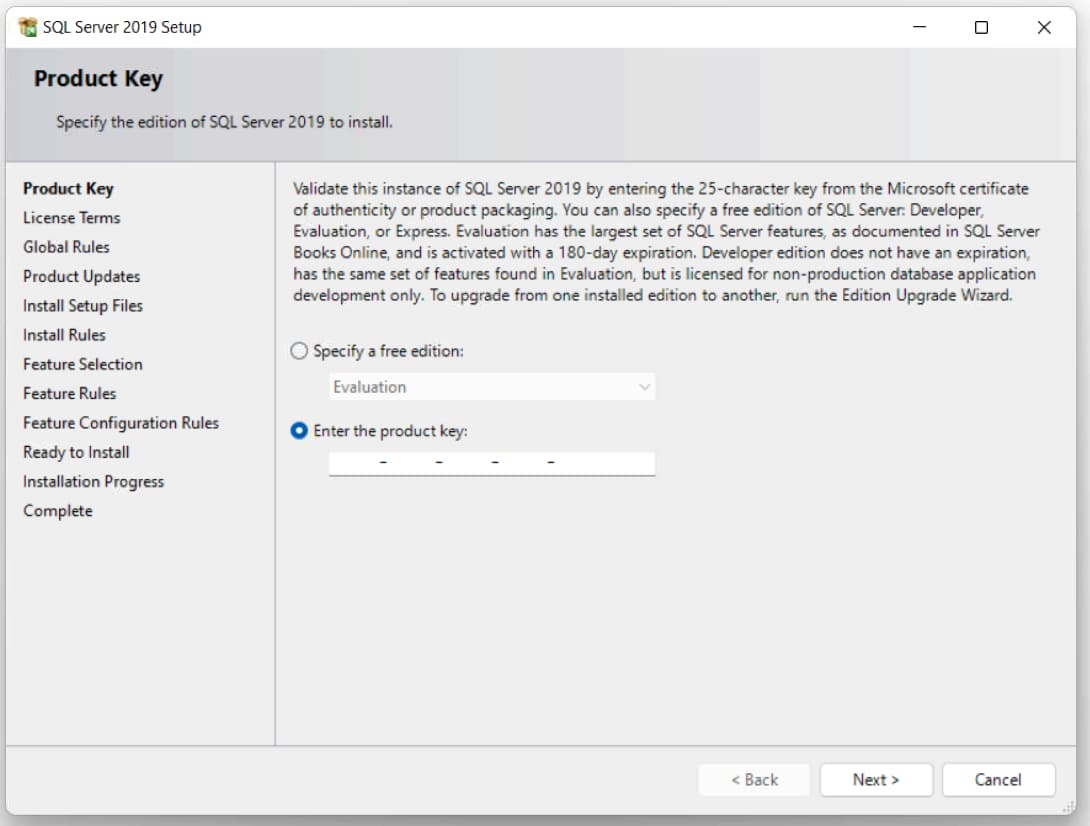Minimize the SQL Server Setup window
The image size is (1090, 826).
tap(919, 28)
